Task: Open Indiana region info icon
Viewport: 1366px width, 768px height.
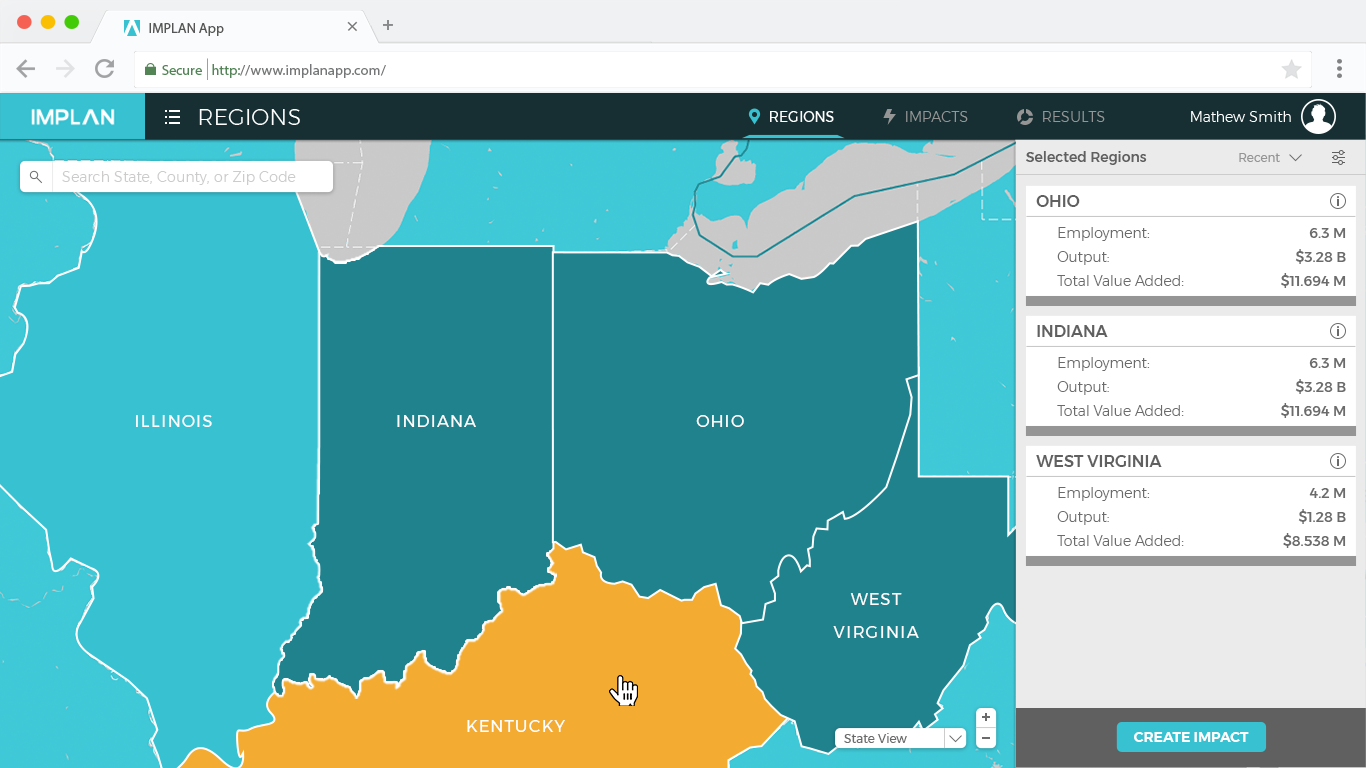Action: (x=1338, y=331)
